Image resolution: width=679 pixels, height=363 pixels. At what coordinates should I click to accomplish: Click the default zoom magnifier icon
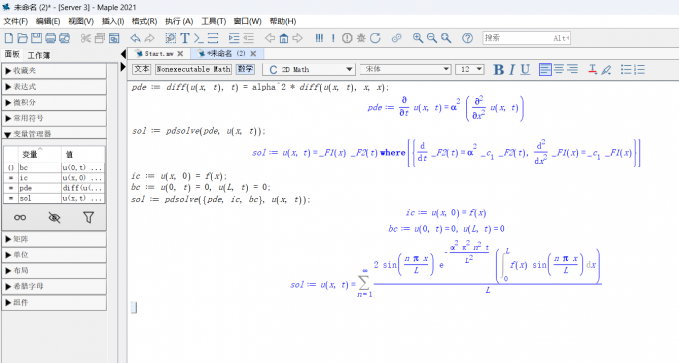(446, 38)
